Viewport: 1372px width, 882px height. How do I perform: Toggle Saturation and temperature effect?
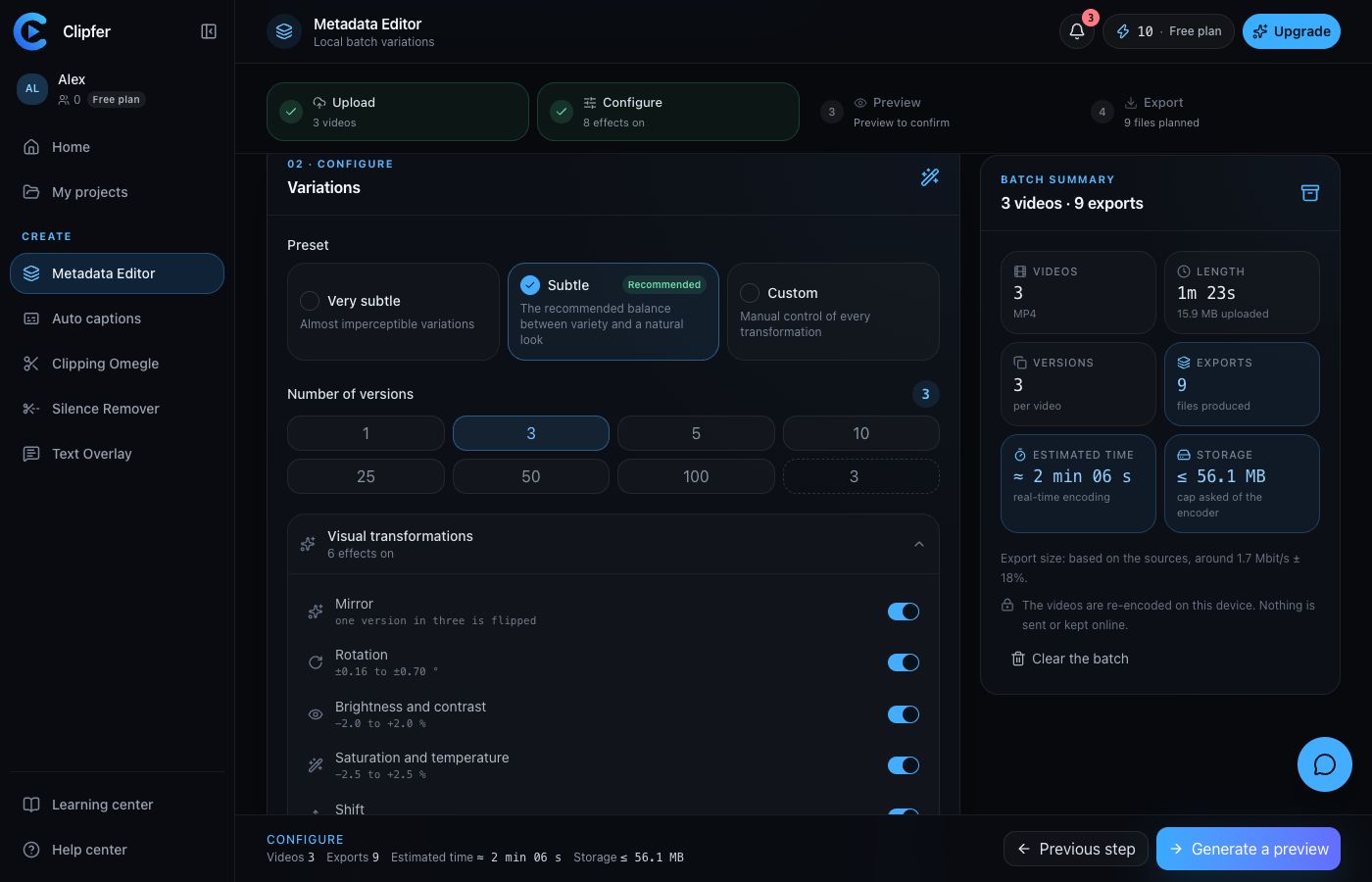click(x=904, y=765)
